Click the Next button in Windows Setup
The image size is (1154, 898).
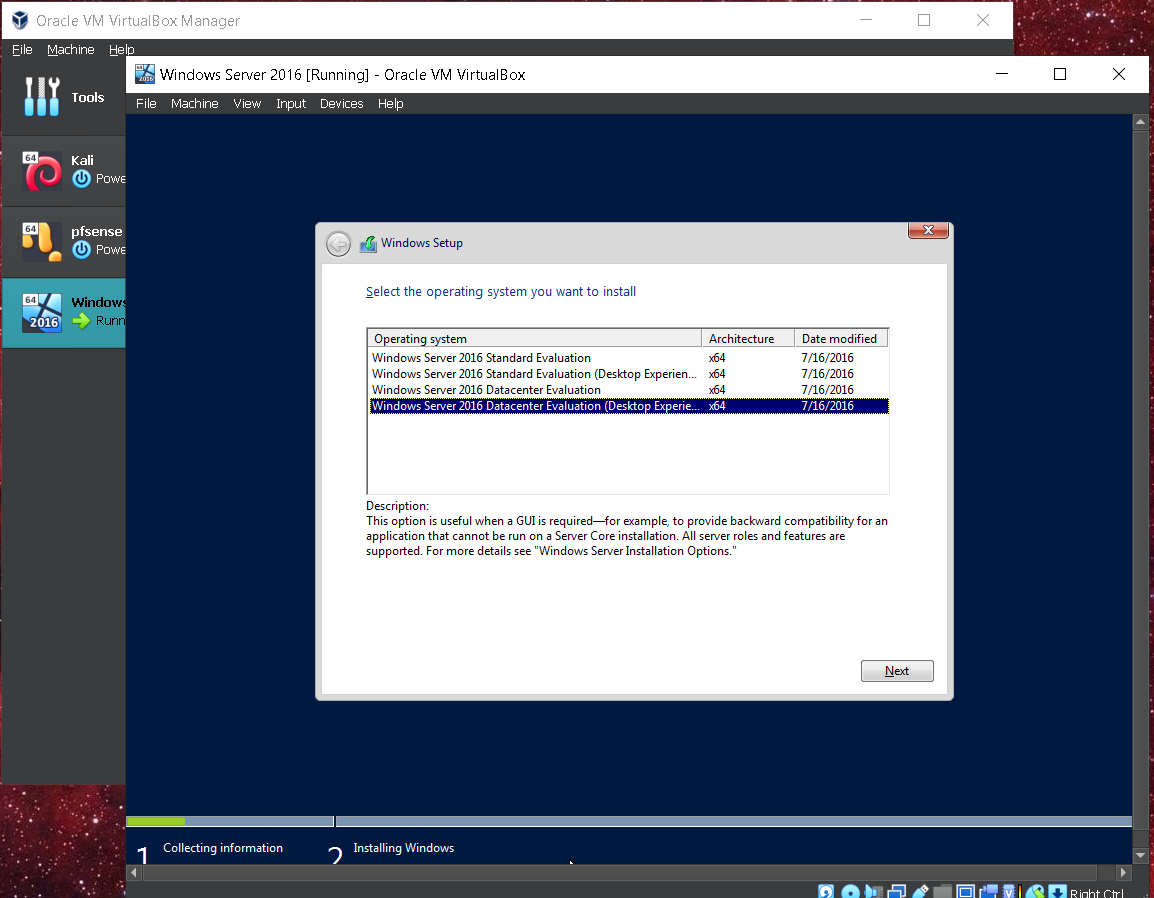(x=896, y=670)
